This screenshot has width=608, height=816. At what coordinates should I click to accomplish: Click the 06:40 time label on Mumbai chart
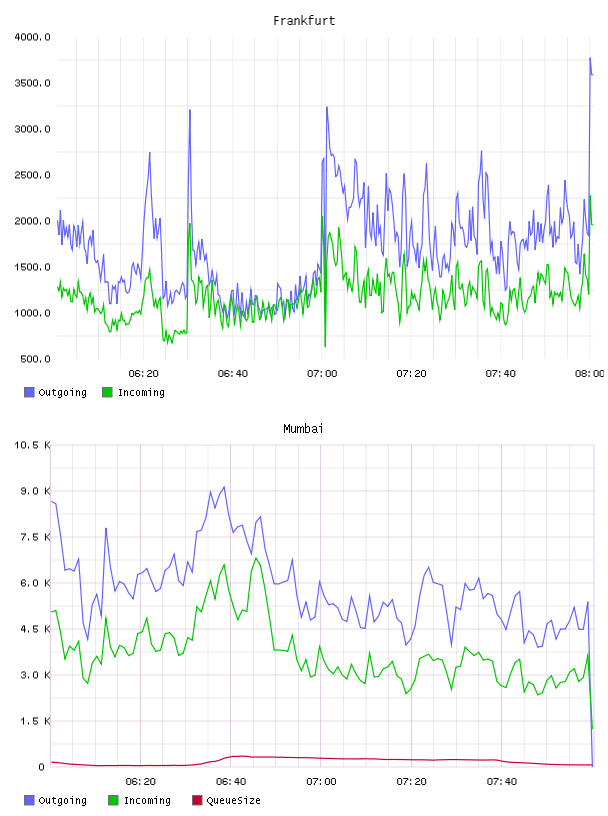click(x=231, y=782)
